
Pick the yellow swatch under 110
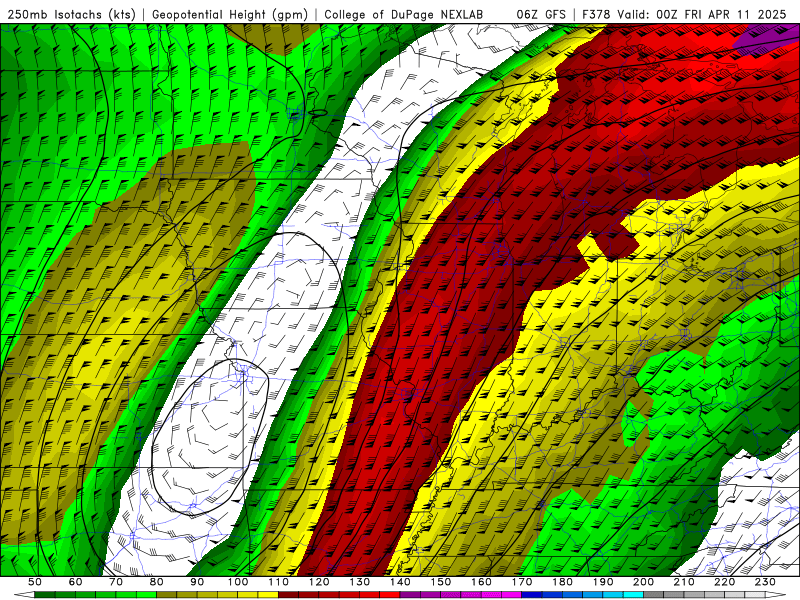268,595
